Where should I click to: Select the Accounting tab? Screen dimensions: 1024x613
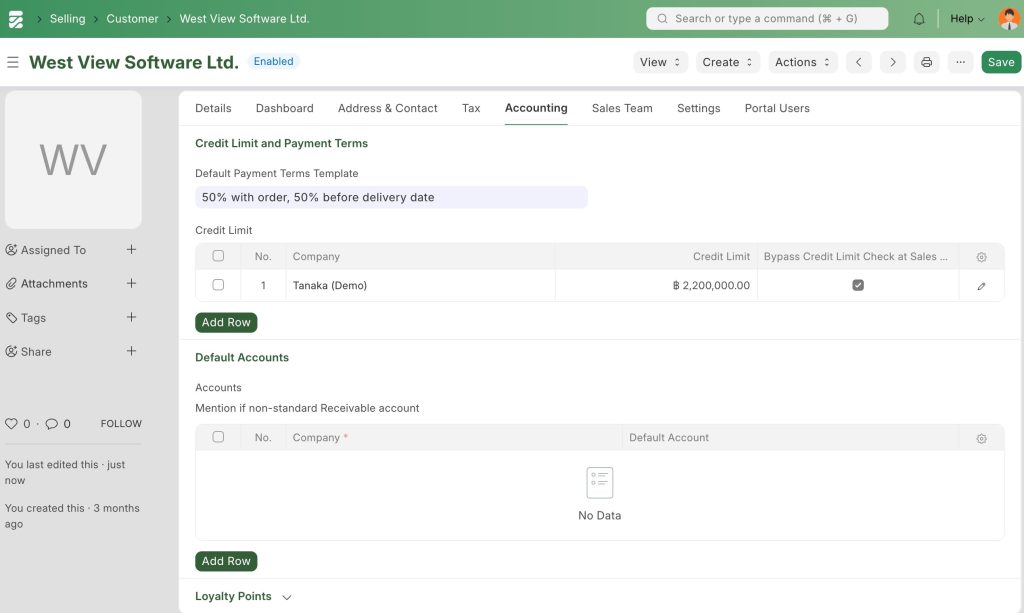[536, 108]
